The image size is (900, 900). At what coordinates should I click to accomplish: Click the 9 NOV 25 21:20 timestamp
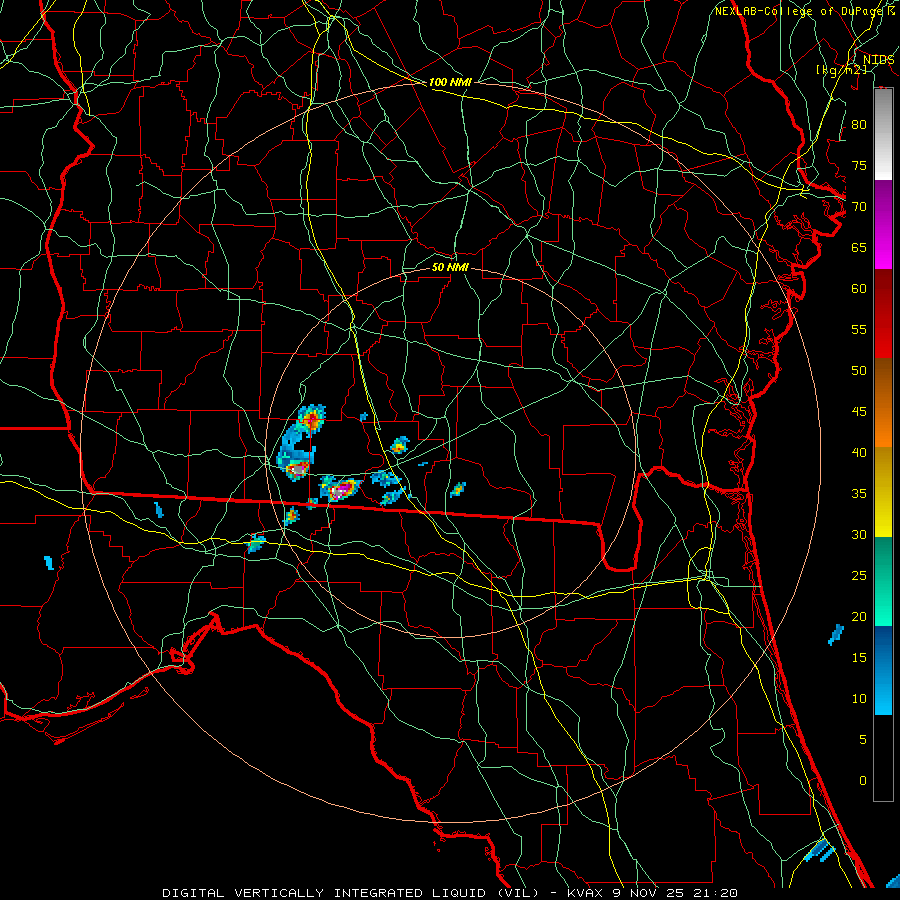coord(674,893)
